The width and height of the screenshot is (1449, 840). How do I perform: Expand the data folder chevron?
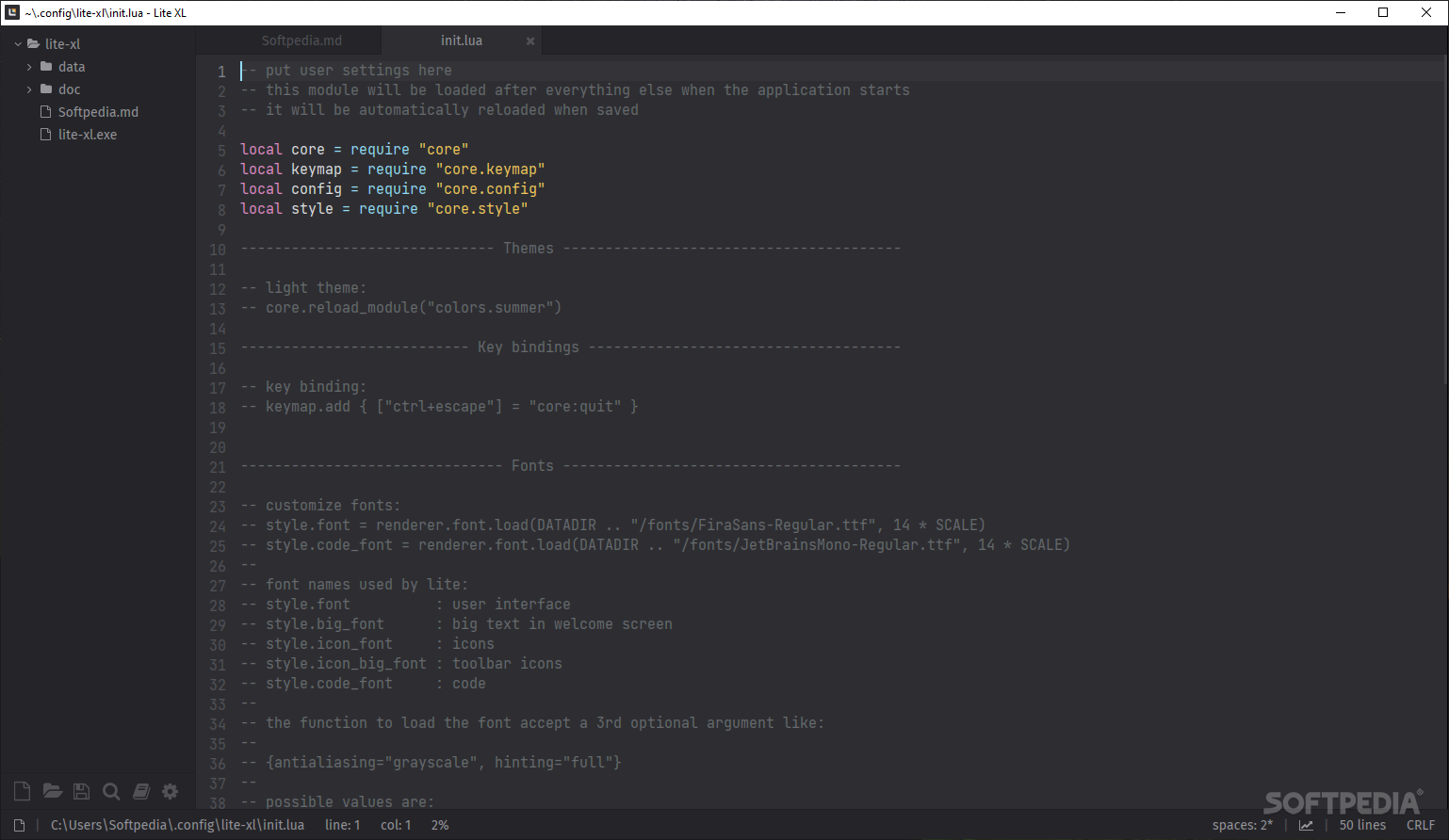(x=29, y=66)
